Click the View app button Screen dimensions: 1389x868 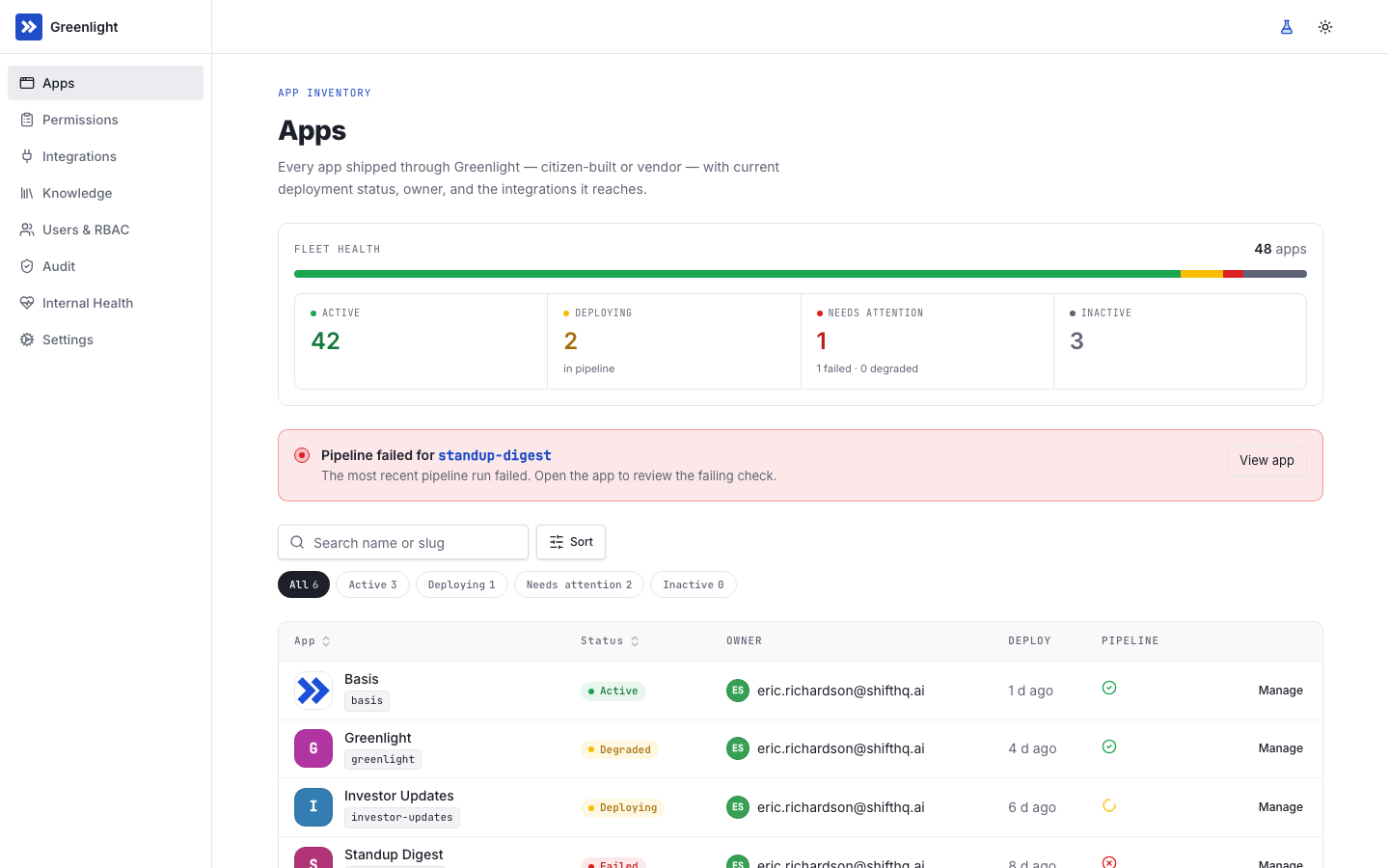[1266, 461]
